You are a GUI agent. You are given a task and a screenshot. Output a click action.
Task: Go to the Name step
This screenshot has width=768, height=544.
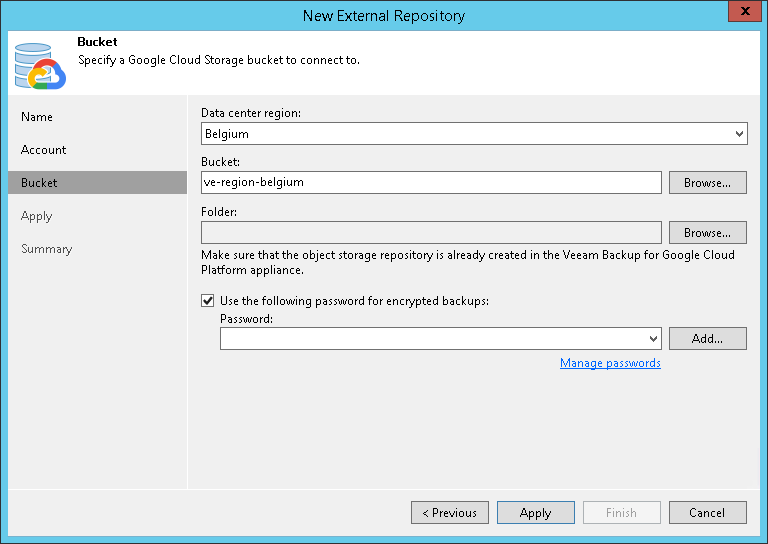coord(37,117)
